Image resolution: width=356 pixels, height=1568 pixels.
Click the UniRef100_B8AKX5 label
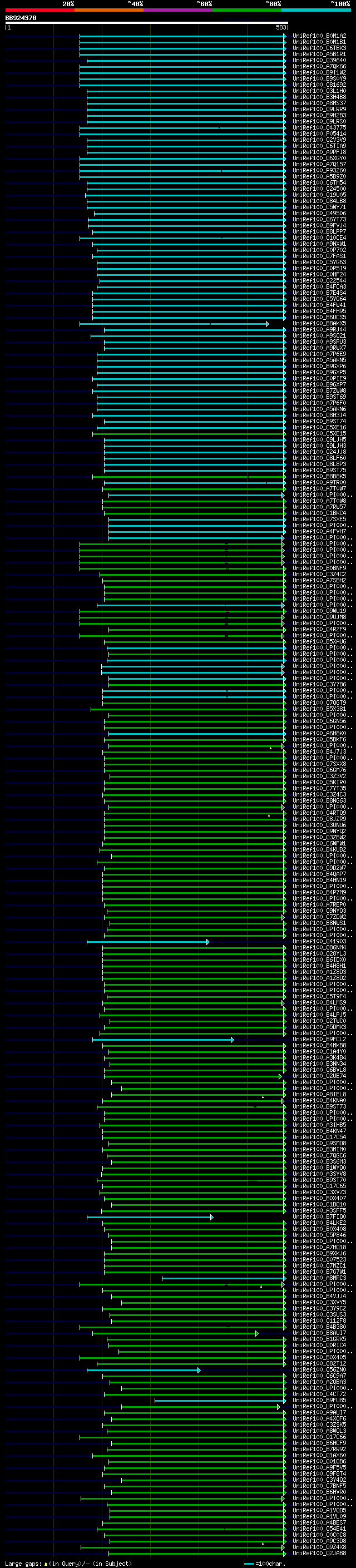[319, 324]
